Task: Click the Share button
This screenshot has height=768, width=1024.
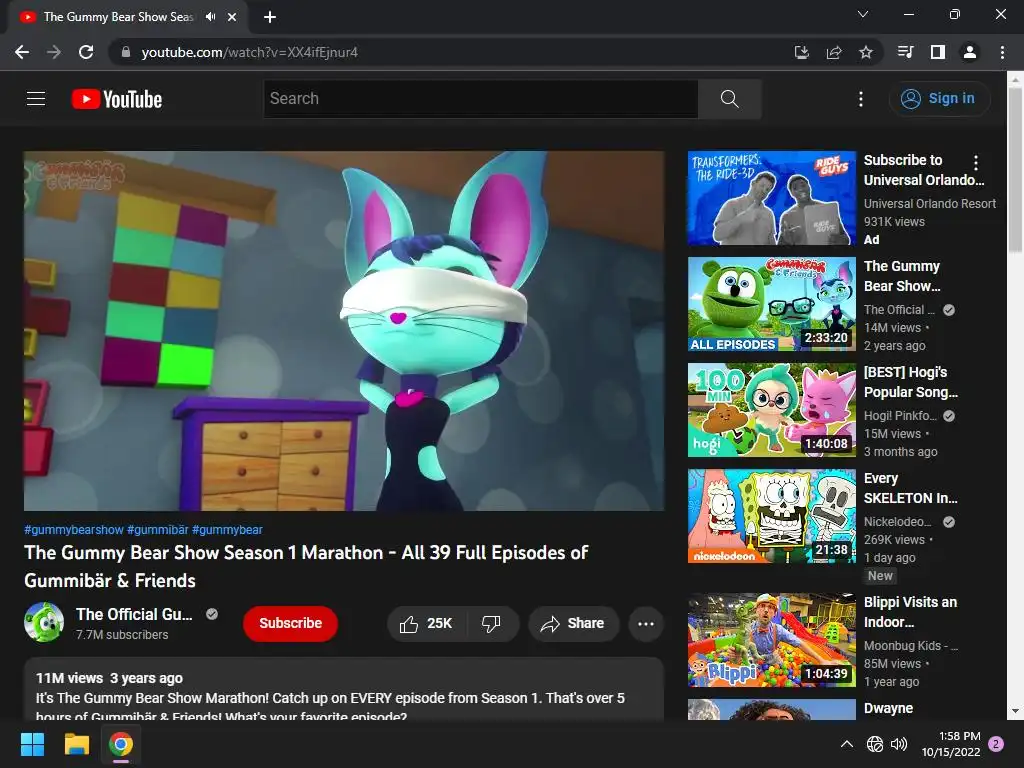Action: click(573, 624)
